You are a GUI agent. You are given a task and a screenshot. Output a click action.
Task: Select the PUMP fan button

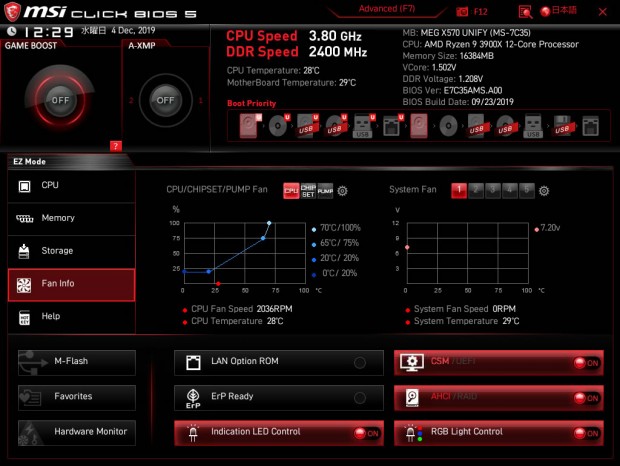click(x=325, y=191)
